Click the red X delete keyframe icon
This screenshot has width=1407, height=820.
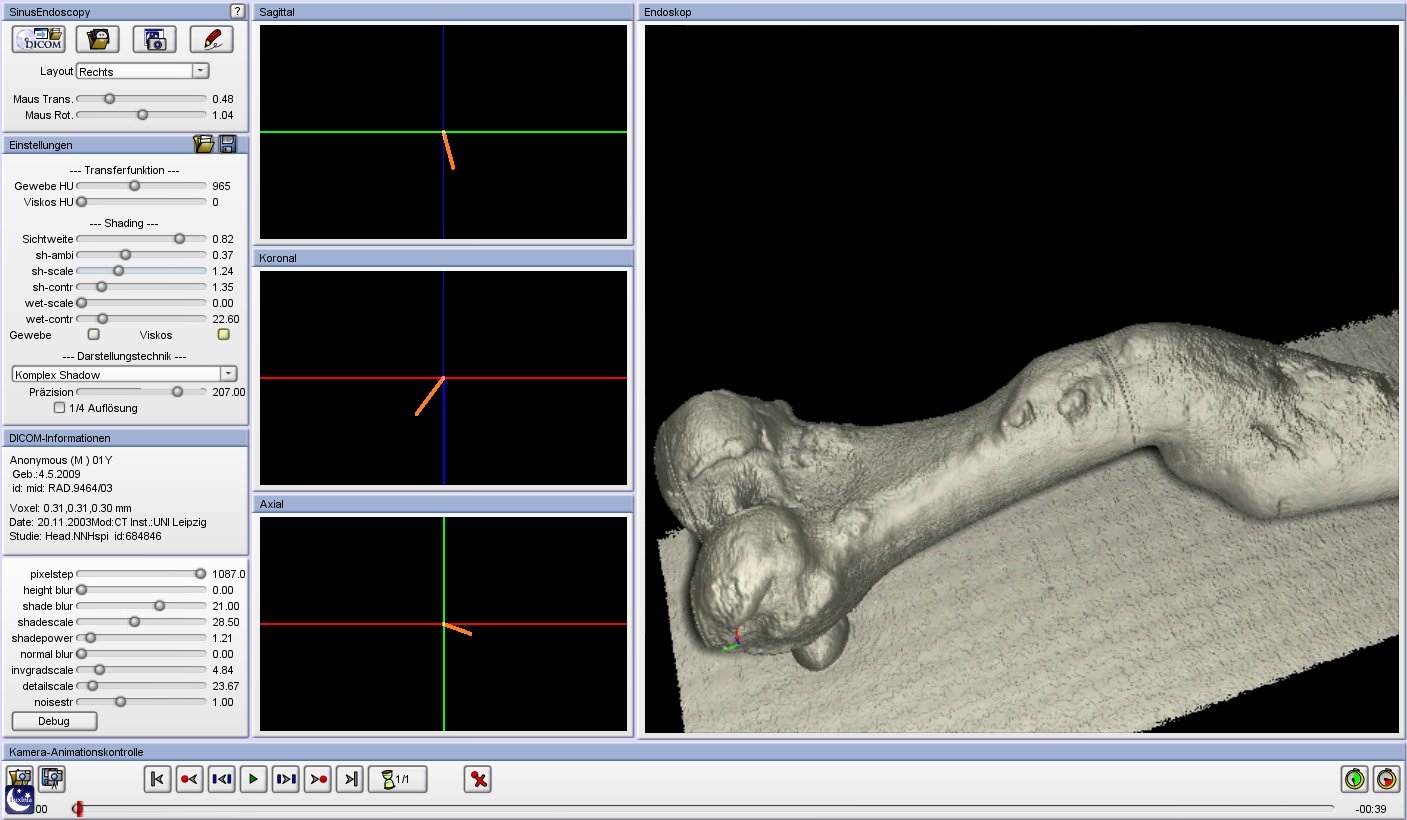coord(479,779)
